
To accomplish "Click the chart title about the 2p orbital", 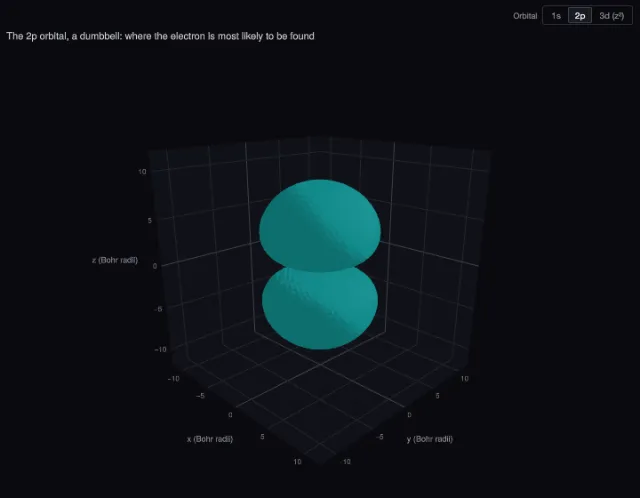I will (160, 36).
